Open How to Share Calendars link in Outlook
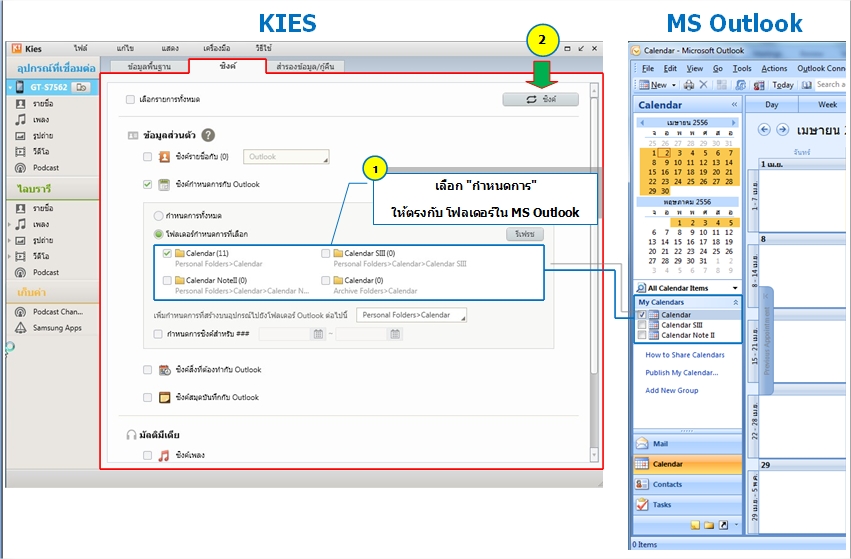 pos(685,355)
